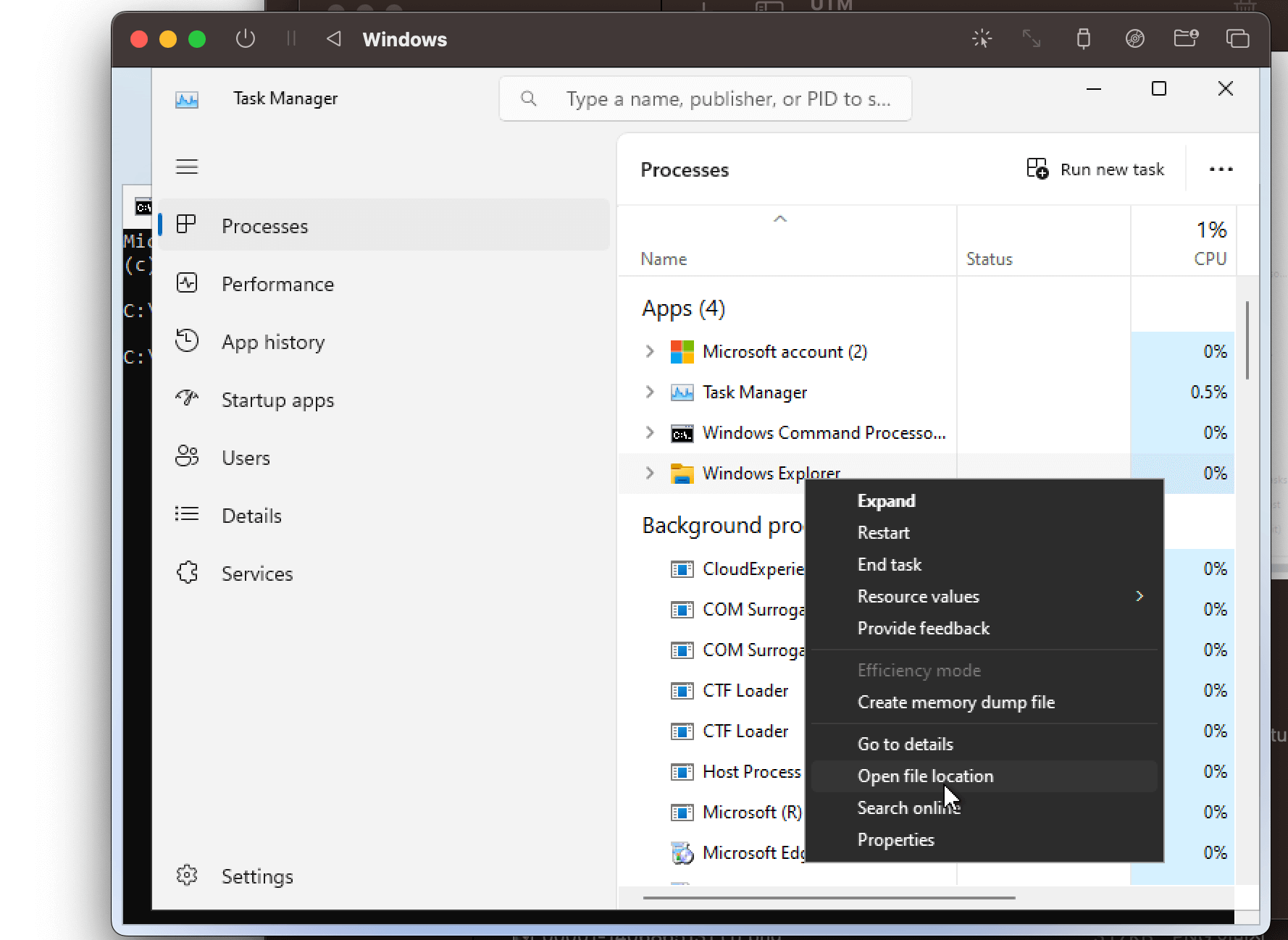Open the UTM drive image disc icon
This screenshot has width=1288, height=940.
1134,38
